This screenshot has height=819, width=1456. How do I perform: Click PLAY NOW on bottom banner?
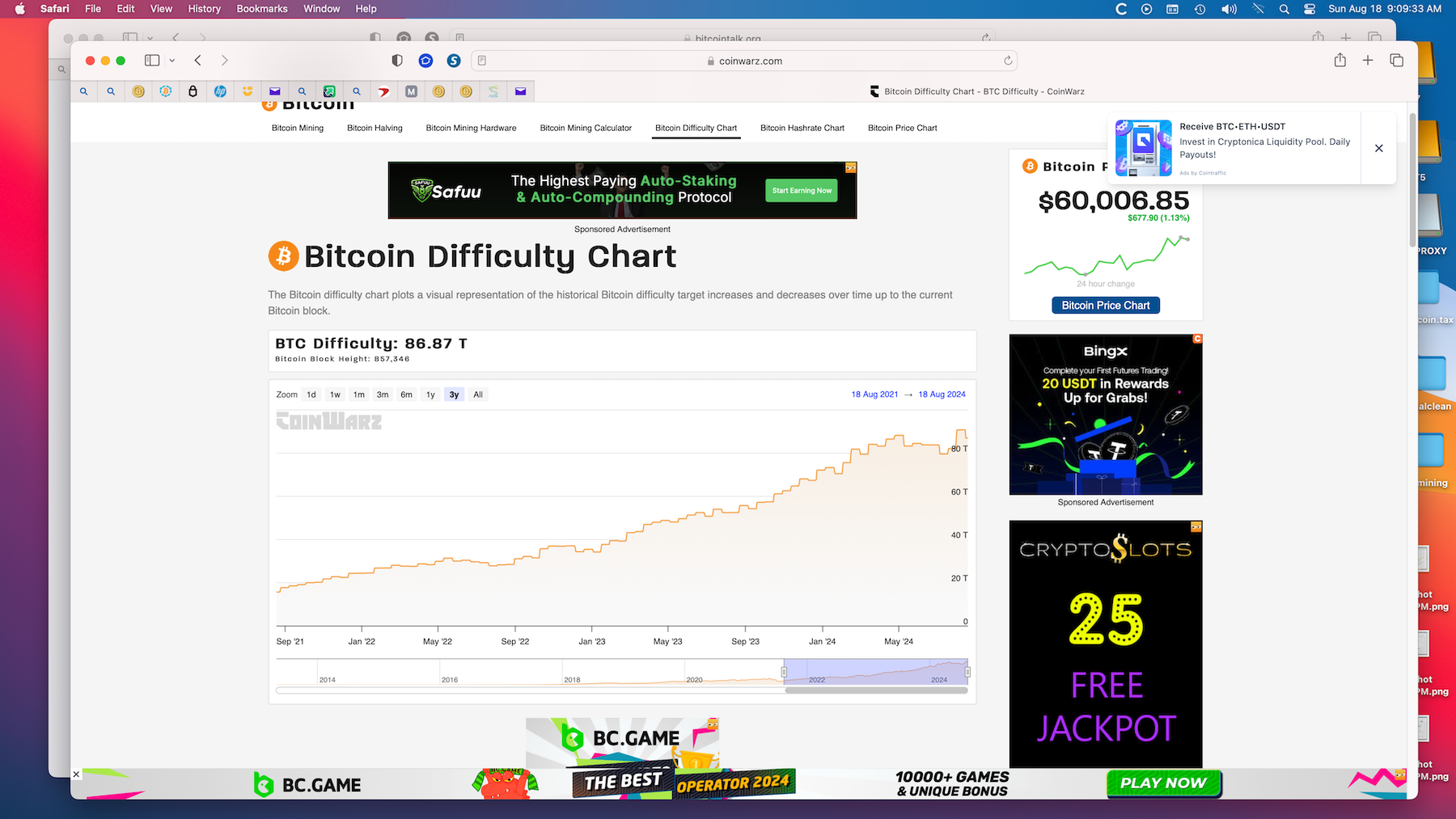coord(1164,783)
